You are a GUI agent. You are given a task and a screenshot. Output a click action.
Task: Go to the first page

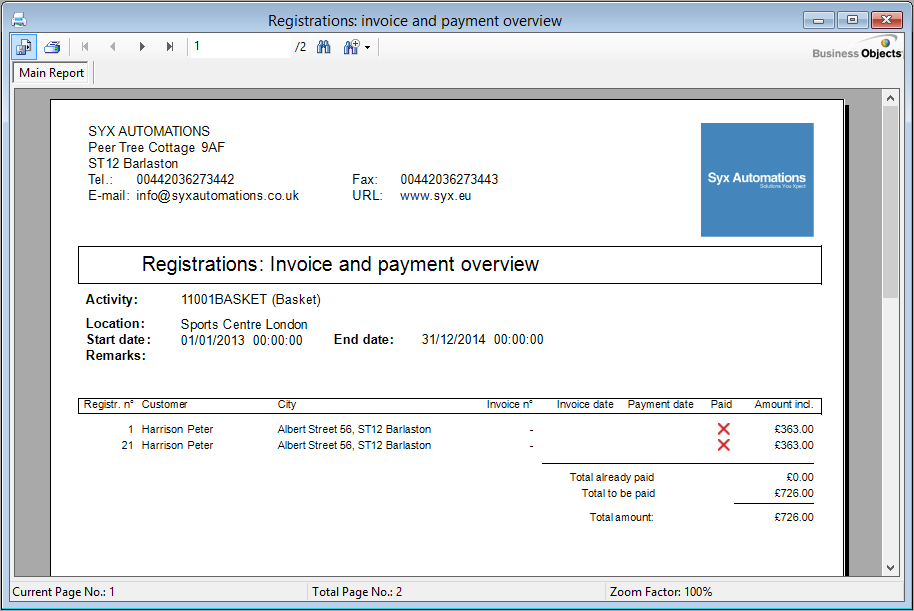pos(85,47)
